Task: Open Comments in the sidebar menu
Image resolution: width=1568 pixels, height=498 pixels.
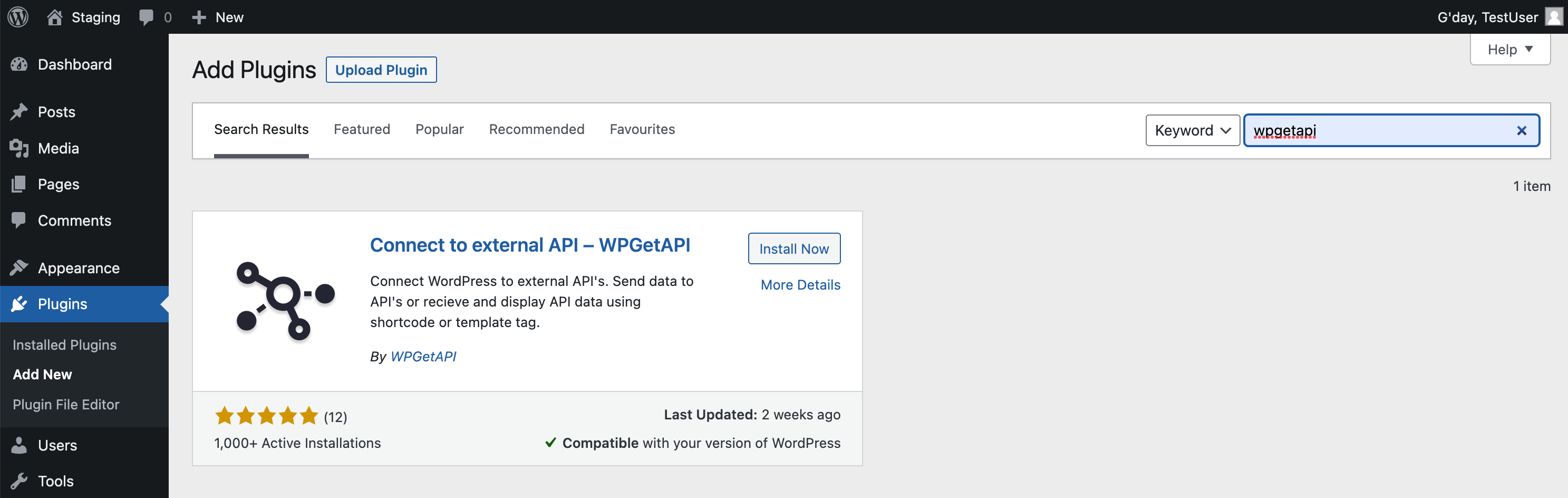Action: [x=84, y=221]
